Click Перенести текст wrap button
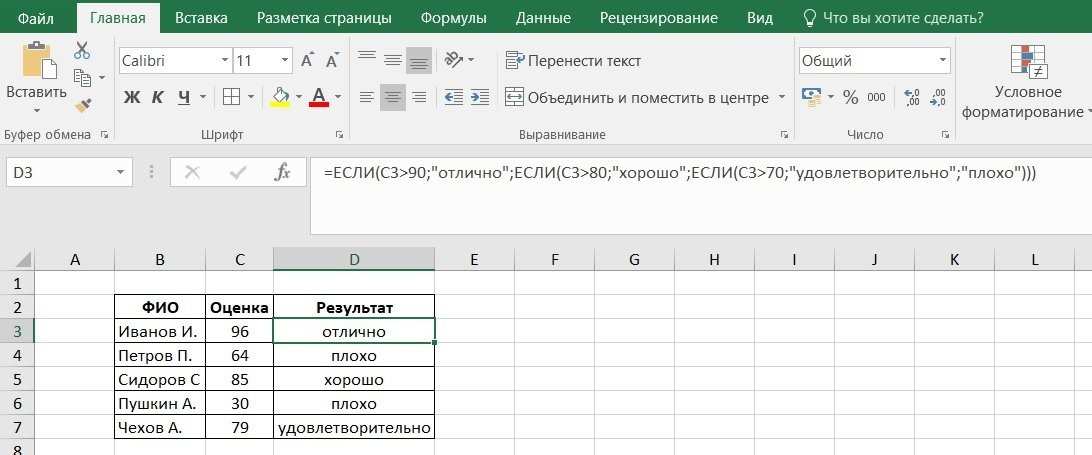1092x455 pixels. [x=573, y=61]
